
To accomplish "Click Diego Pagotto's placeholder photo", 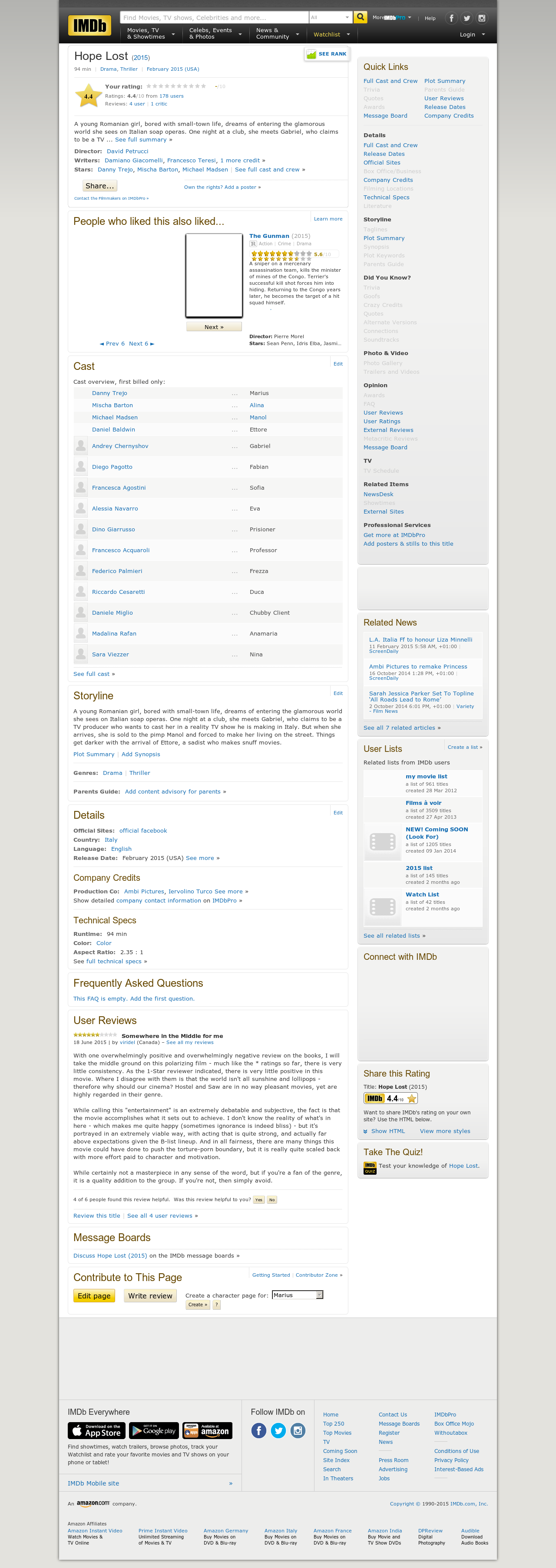I will tap(80, 467).
